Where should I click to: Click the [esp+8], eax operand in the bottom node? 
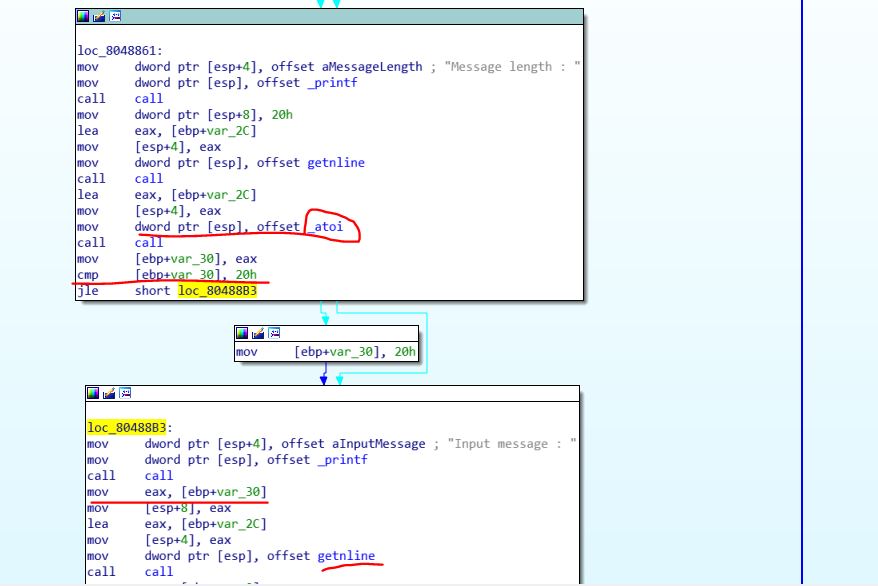188,508
